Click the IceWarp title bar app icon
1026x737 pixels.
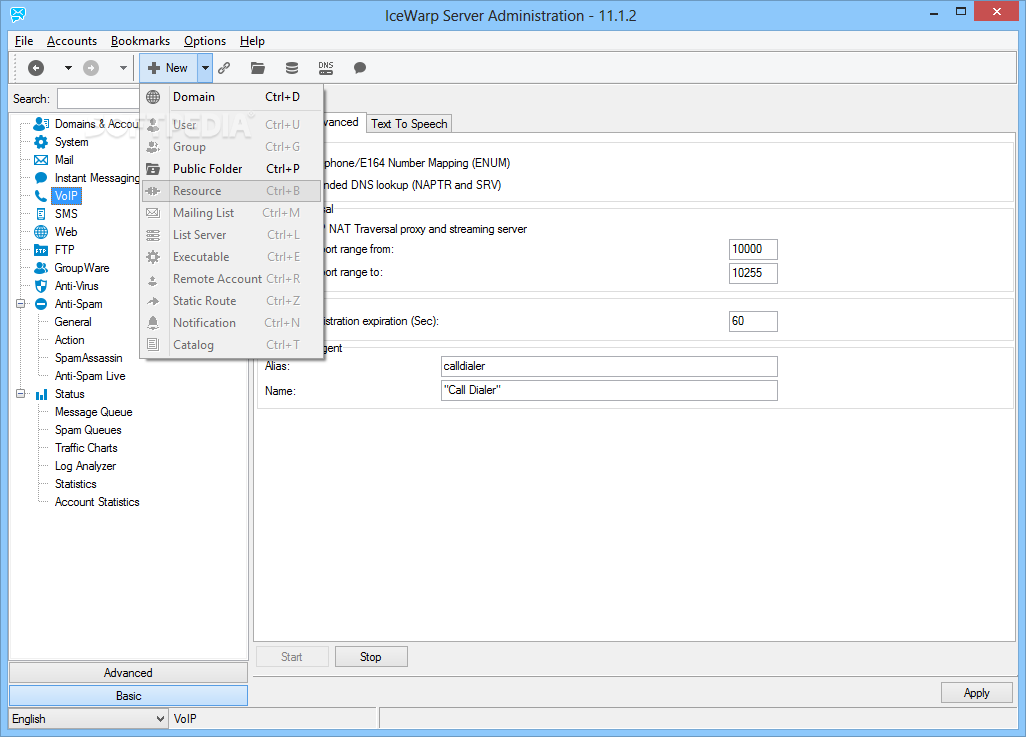[x=18, y=14]
